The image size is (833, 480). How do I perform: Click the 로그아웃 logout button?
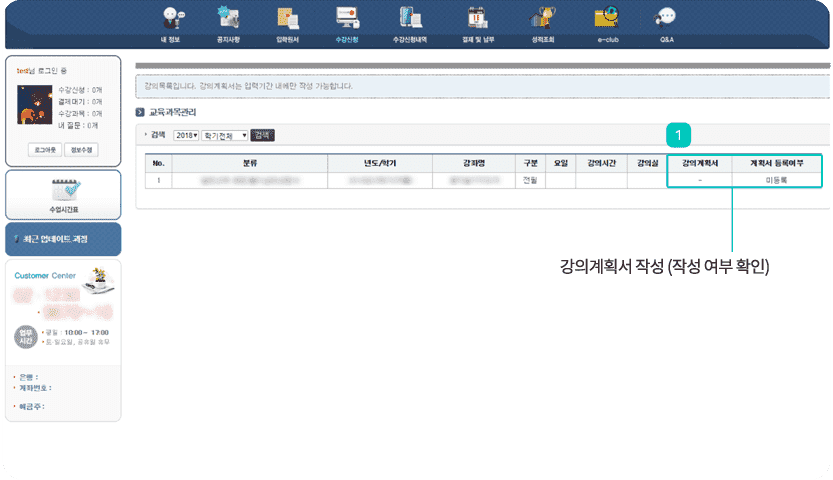tap(44, 148)
